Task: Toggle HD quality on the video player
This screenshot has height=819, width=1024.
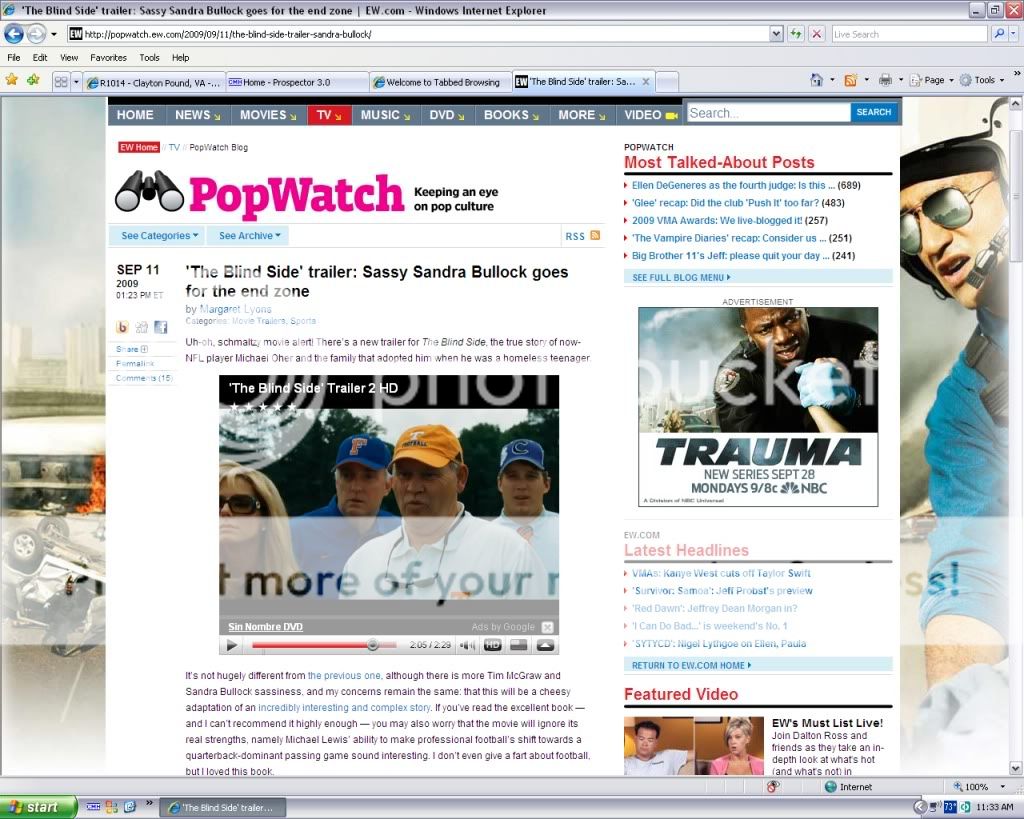Action: pos(493,645)
